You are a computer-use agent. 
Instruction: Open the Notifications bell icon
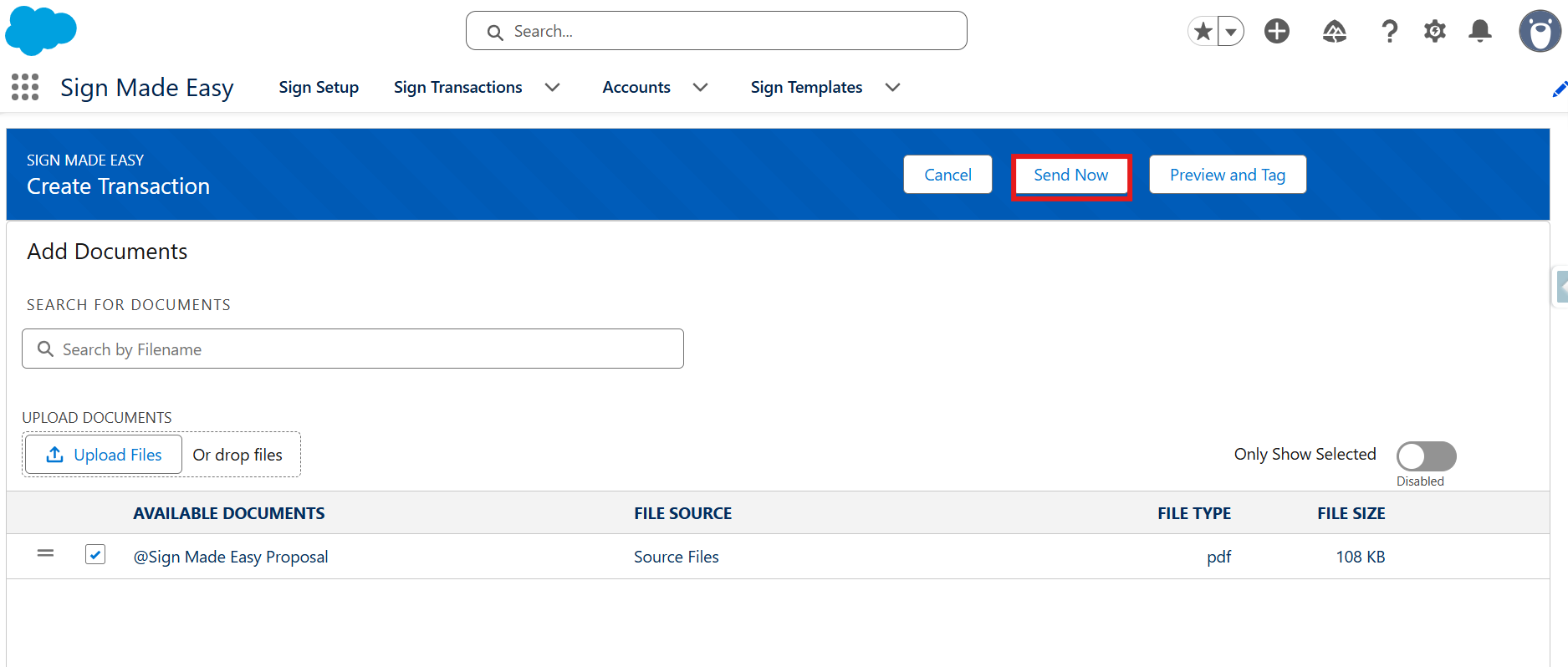tap(1479, 32)
